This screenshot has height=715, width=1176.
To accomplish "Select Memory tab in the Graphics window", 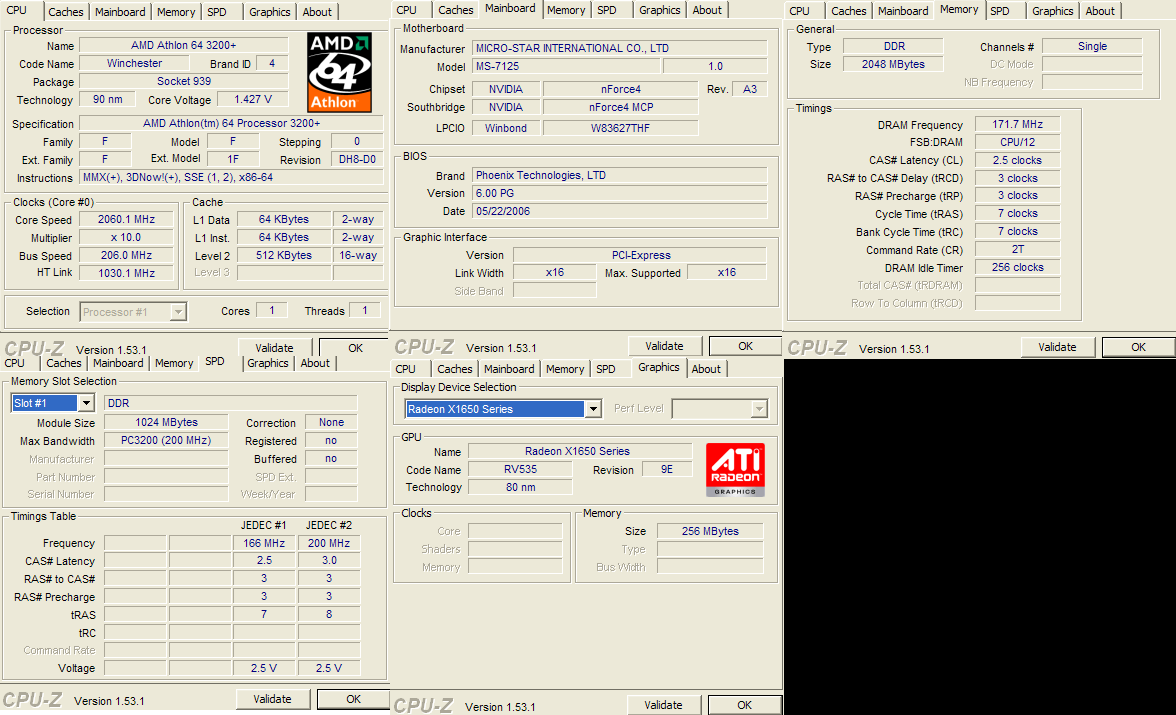I will (565, 369).
